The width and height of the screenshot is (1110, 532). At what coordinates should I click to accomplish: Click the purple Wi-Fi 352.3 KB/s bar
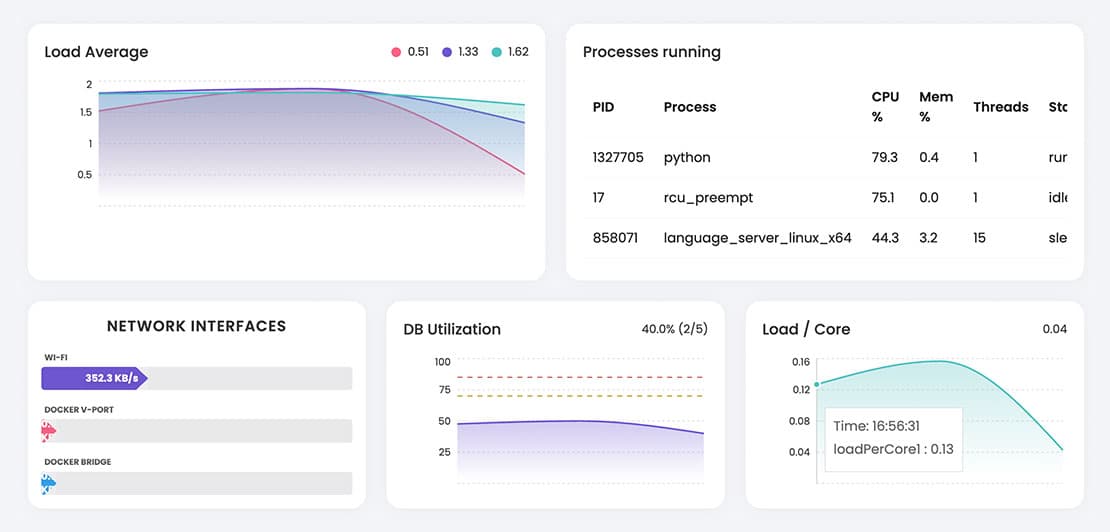[94, 378]
